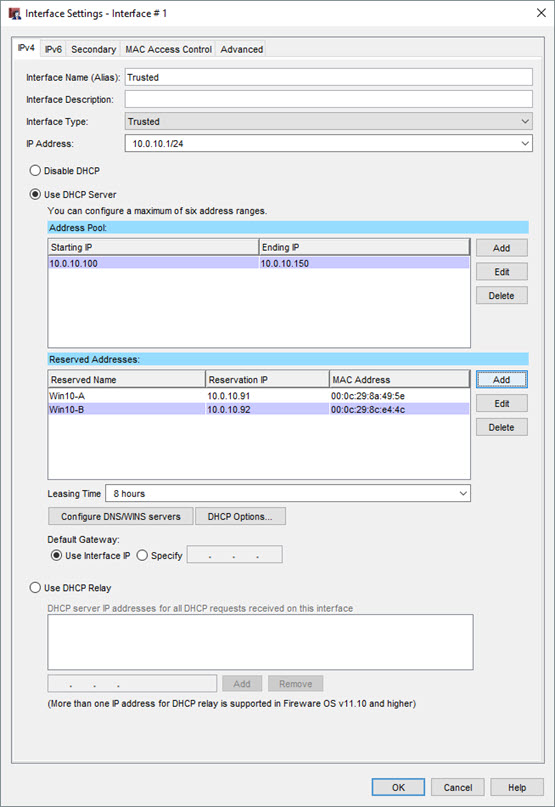Click MAC address 00:0c:29:8c:e4:4c

pos(368,410)
